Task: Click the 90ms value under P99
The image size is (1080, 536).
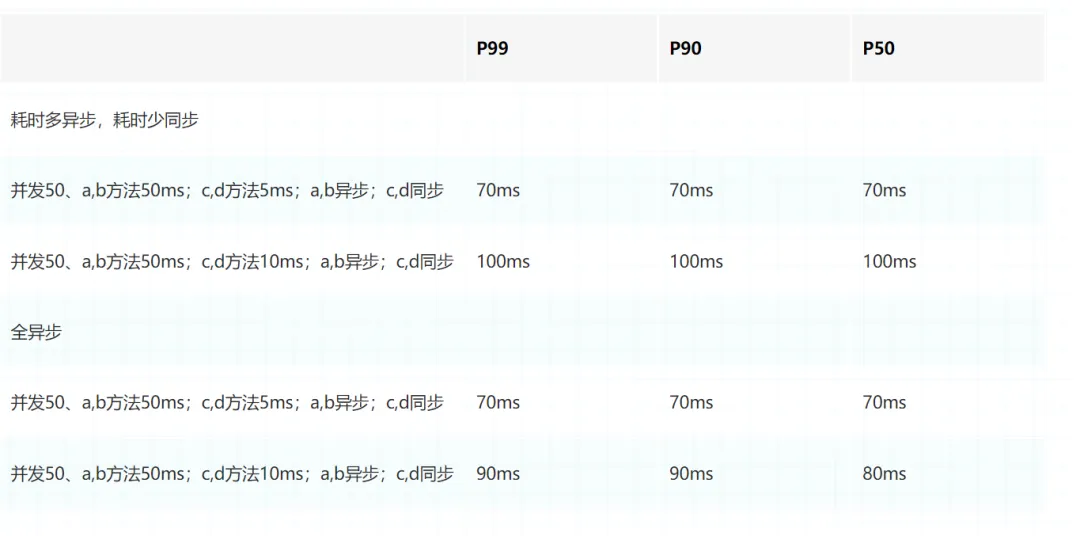Action: 498,474
